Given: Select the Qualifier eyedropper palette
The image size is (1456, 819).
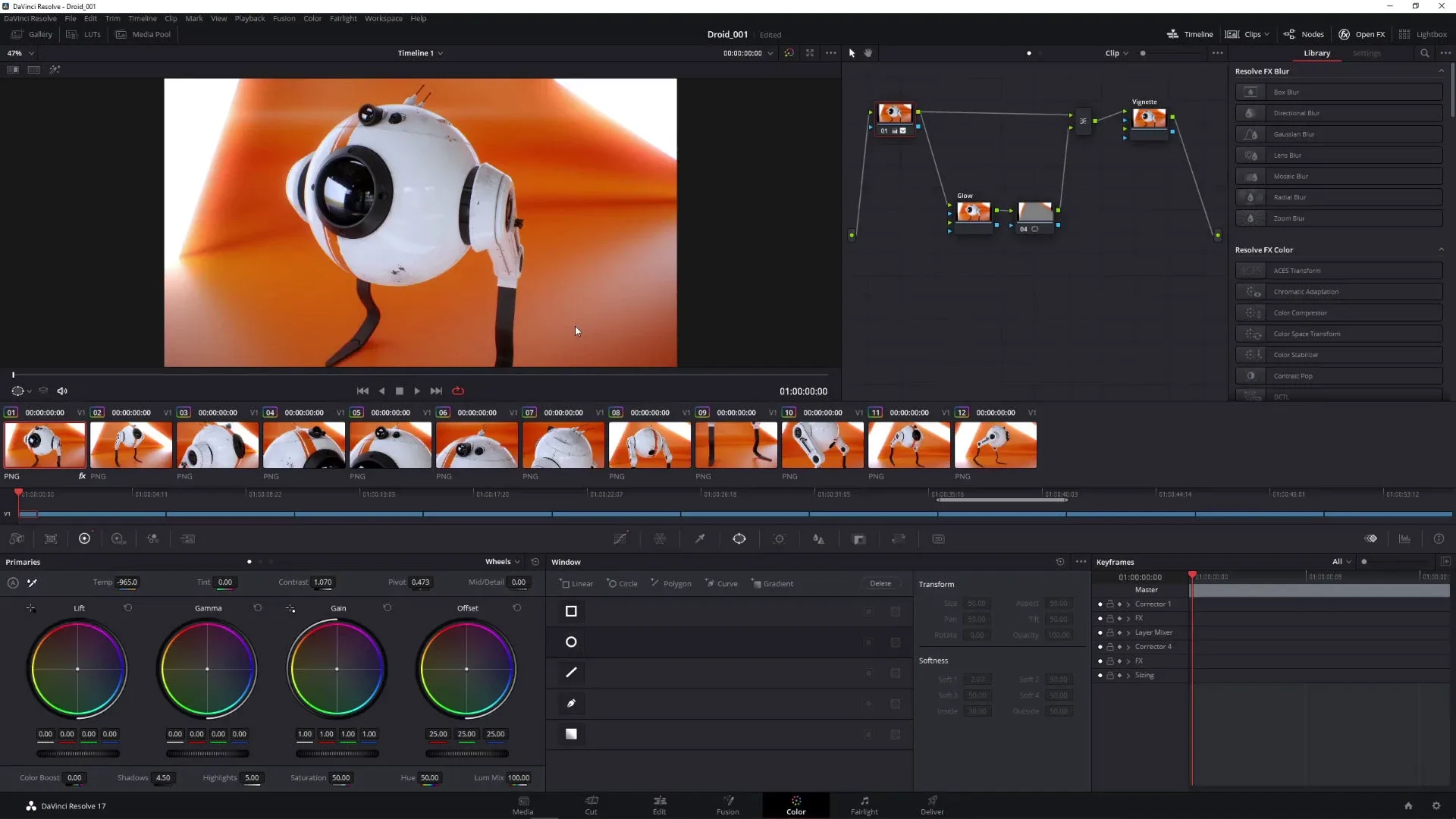Looking at the screenshot, I should coord(700,538).
